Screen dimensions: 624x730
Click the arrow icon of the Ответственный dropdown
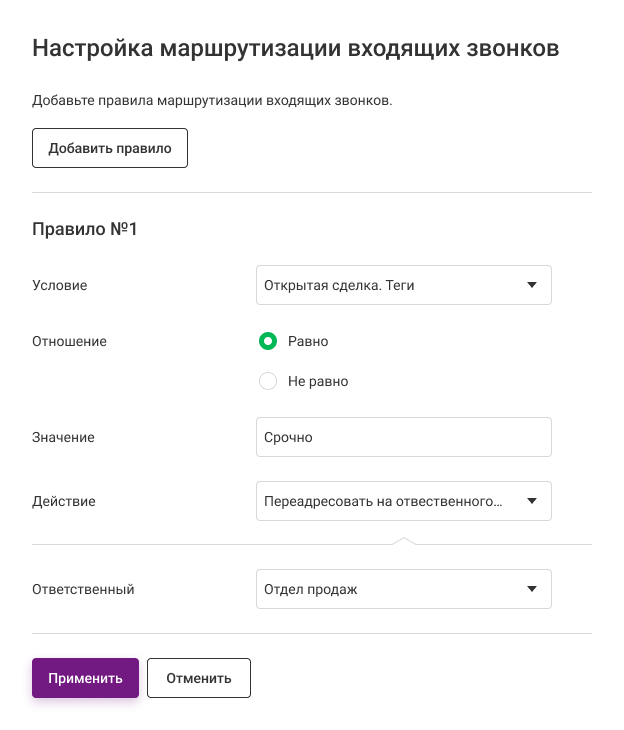pos(532,589)
